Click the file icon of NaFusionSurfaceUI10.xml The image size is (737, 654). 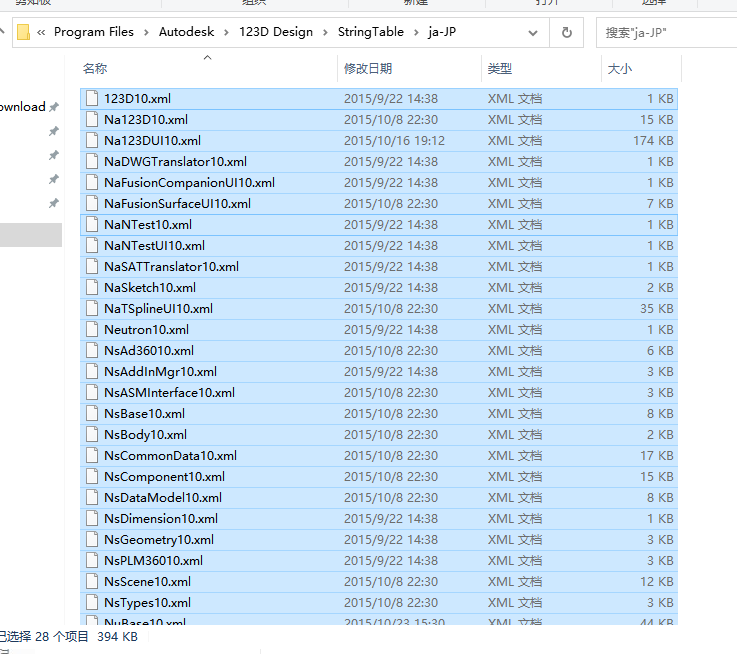point(92,204)
